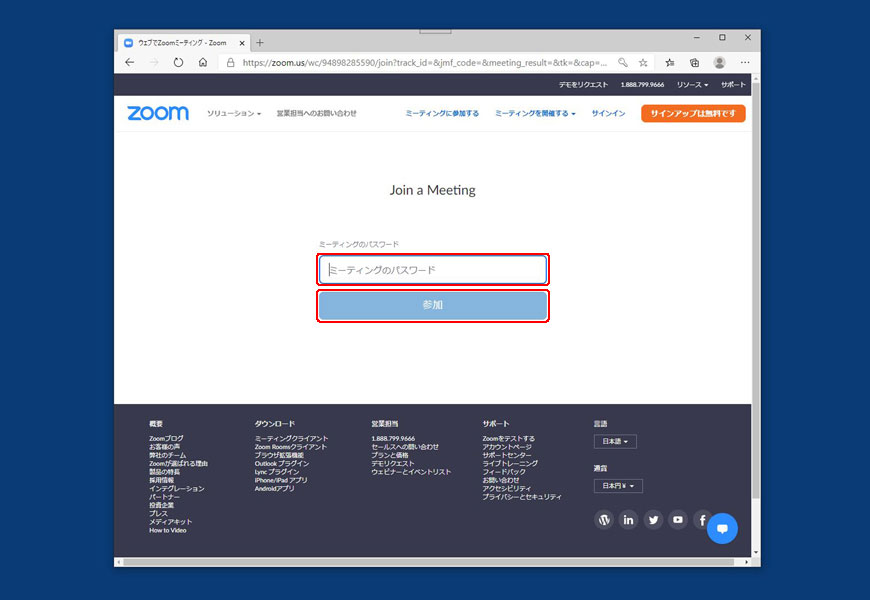Image resolution: width=870 pixels, height=600 pixels.
Task: Focus the ミーティングのパスワード input field
Action: coord(433,270)
